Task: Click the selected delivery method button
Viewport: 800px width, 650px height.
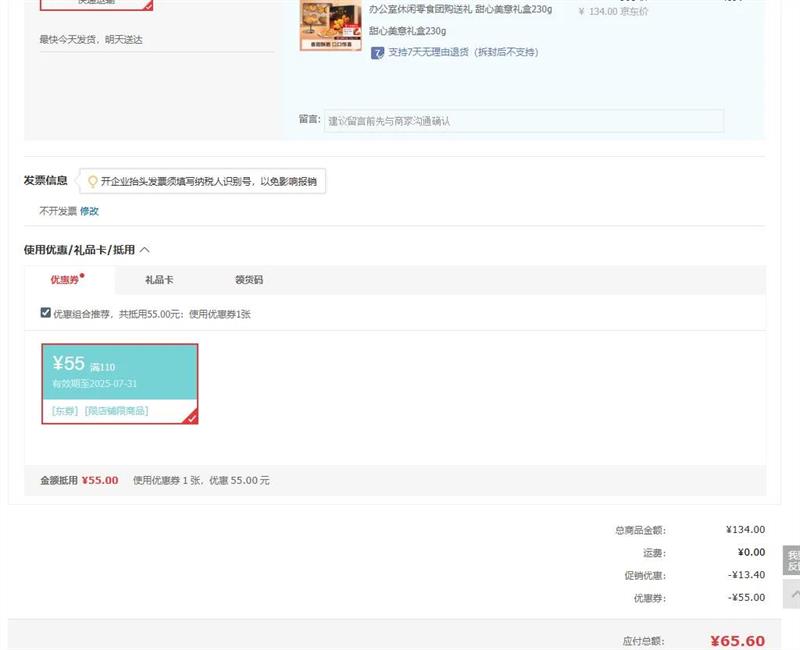Action: tap(96, 4)
